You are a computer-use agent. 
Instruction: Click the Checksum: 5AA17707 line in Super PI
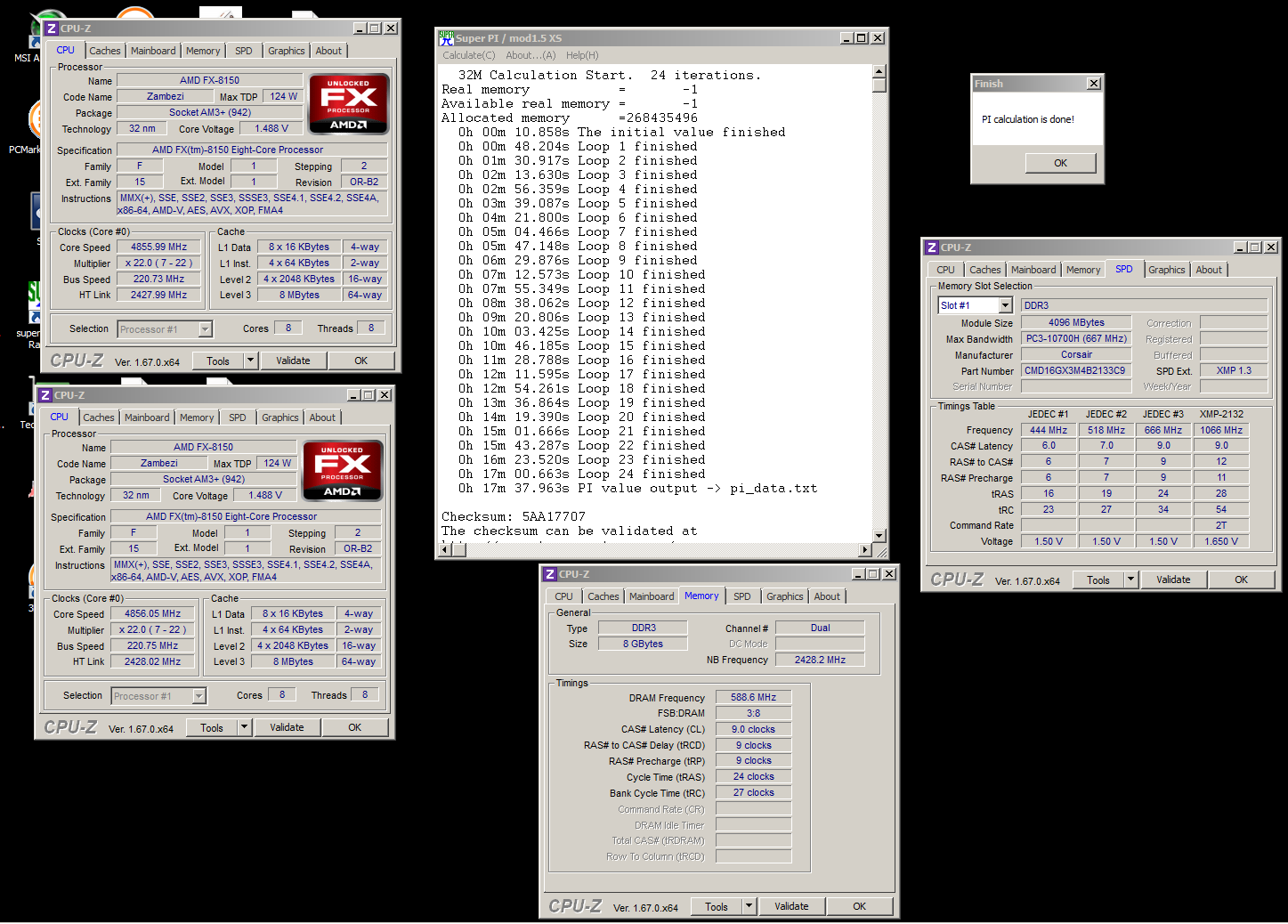tap(514, 516)
